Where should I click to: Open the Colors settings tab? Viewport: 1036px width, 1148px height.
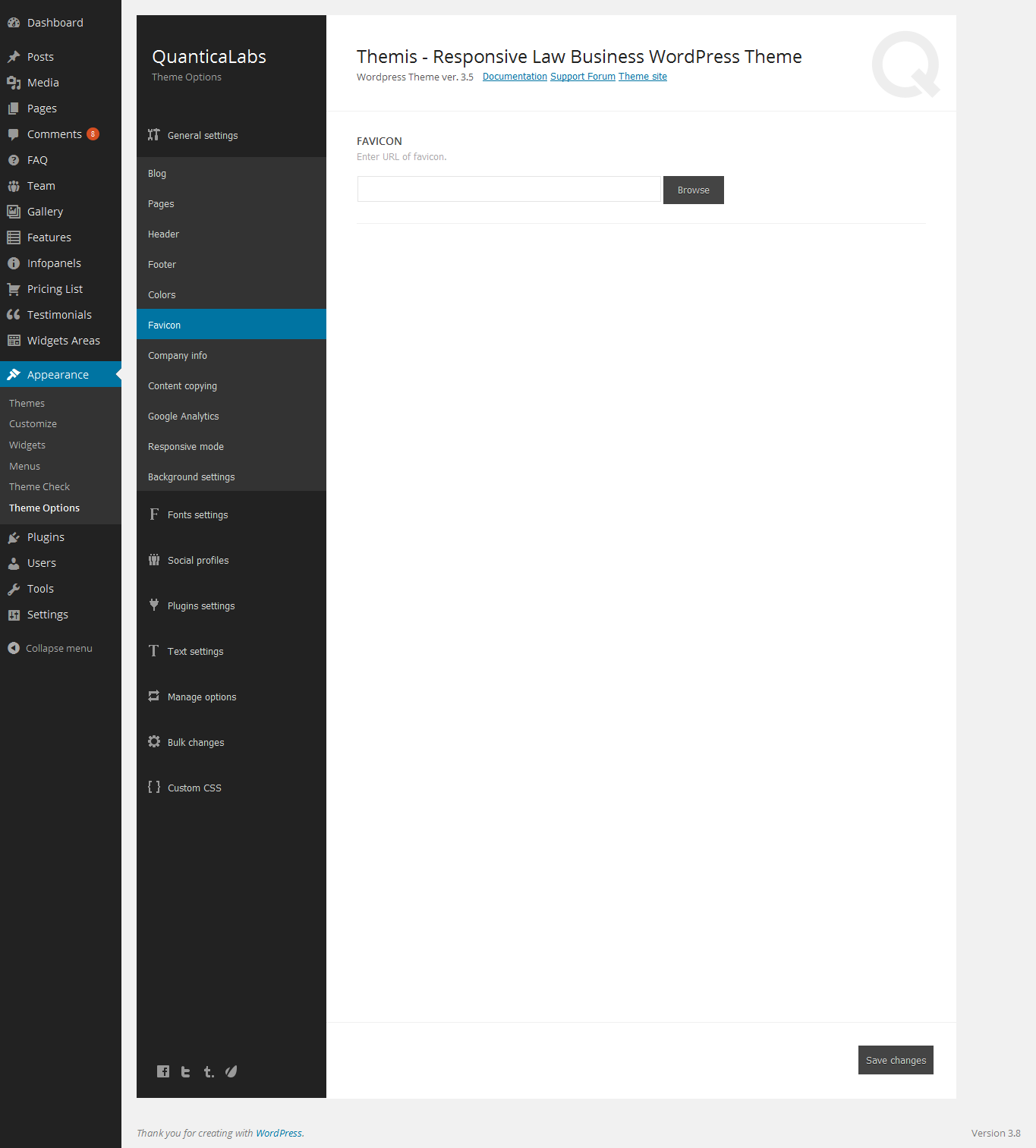231,294
